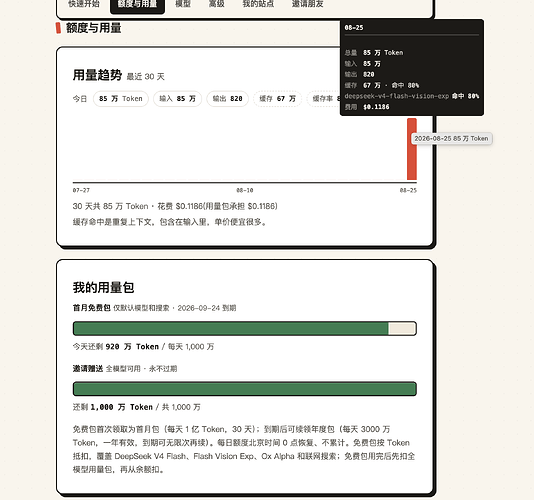
Task: Click the 85 万 Token chip beside 今日
Action: pos(121,99)
